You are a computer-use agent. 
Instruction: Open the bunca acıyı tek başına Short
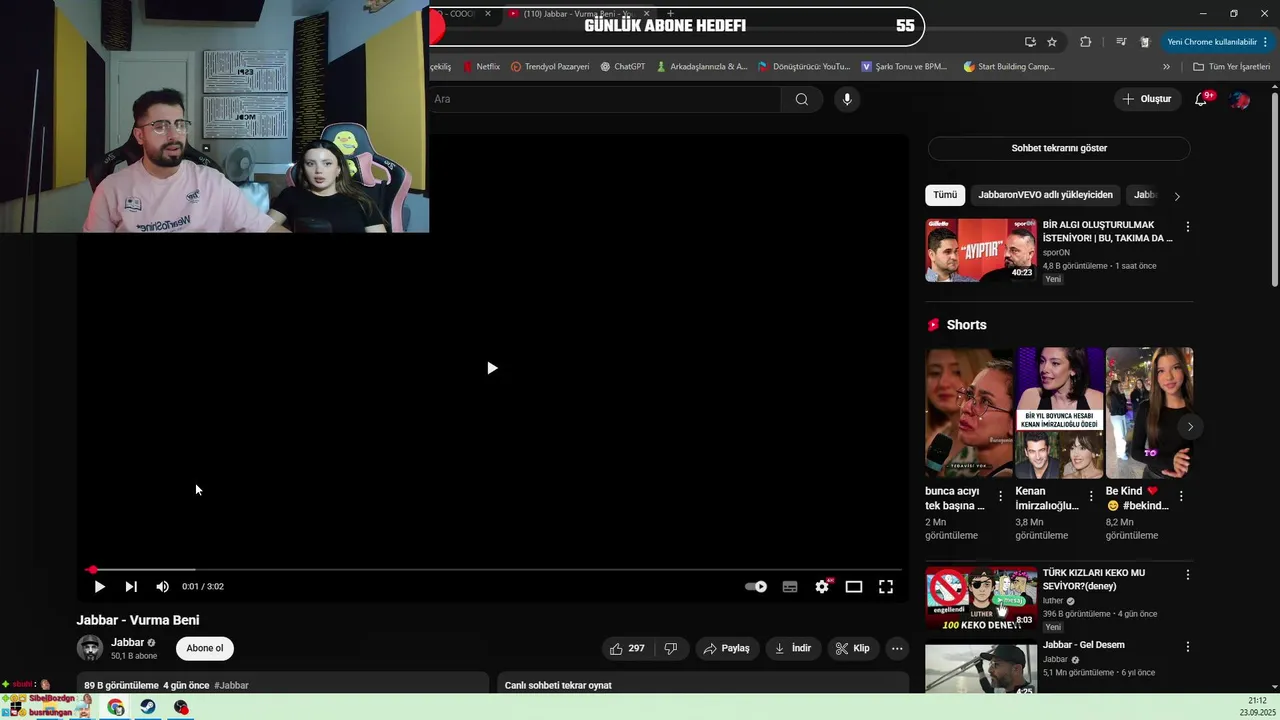click(x=969, y=412)
